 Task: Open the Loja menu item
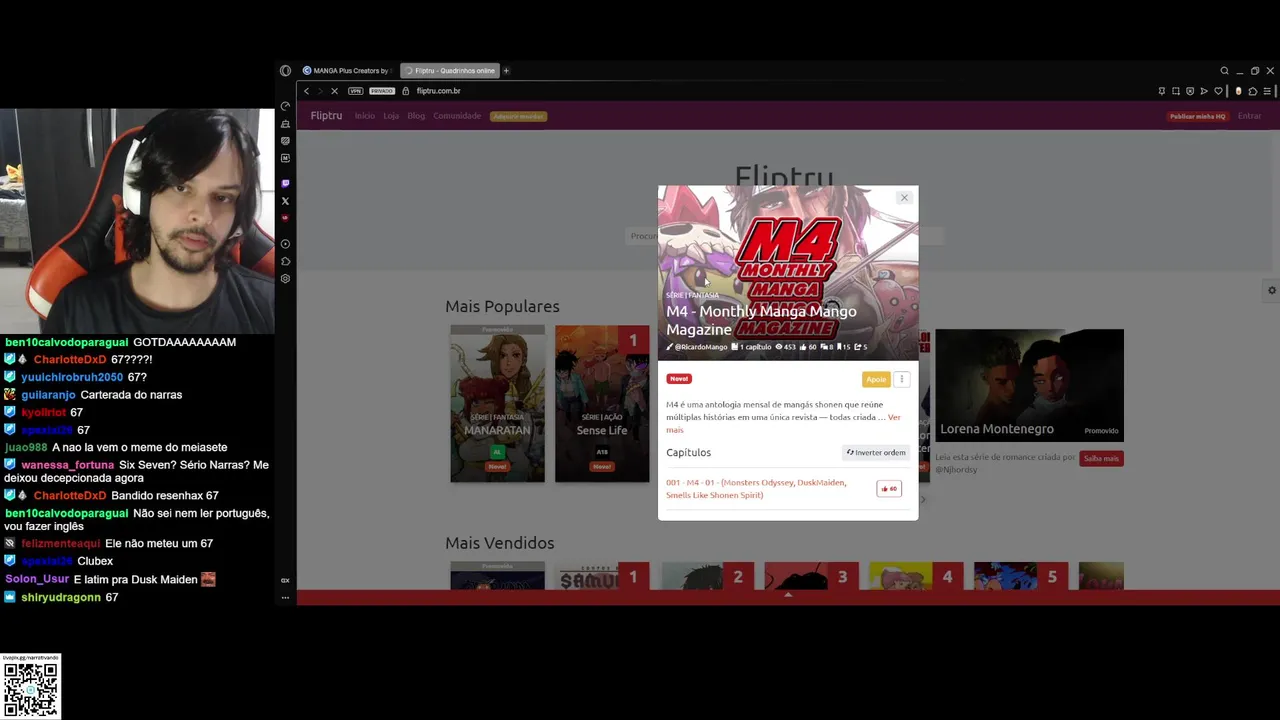(391, 116)
